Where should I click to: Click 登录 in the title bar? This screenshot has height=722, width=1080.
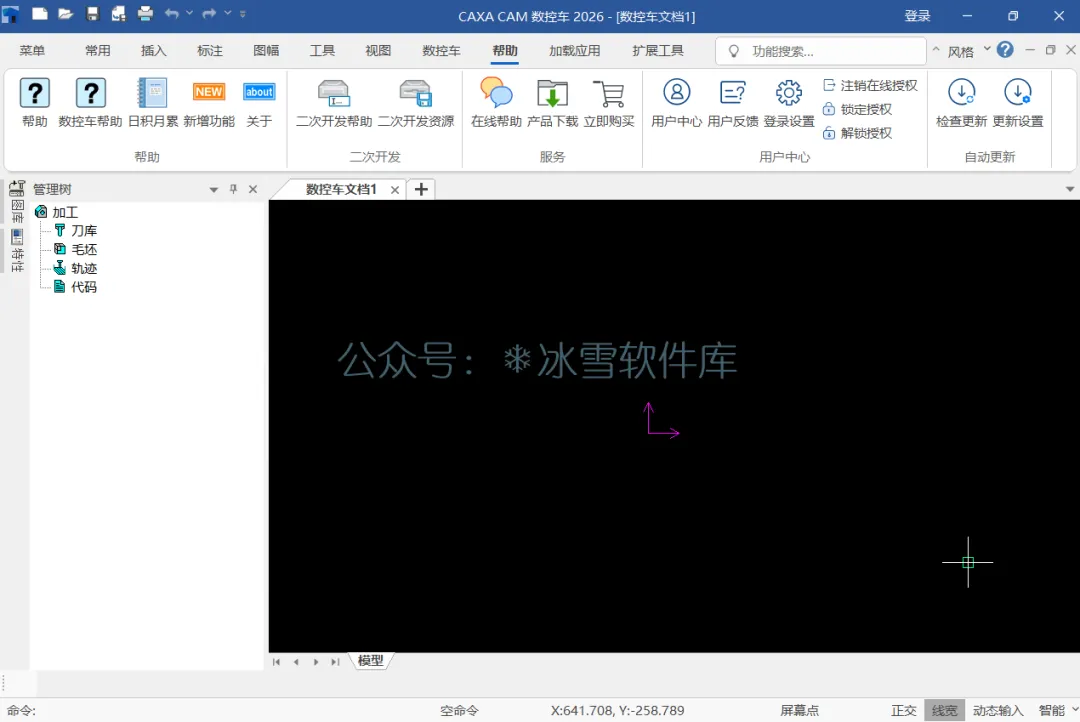click(x=917, y=16)
